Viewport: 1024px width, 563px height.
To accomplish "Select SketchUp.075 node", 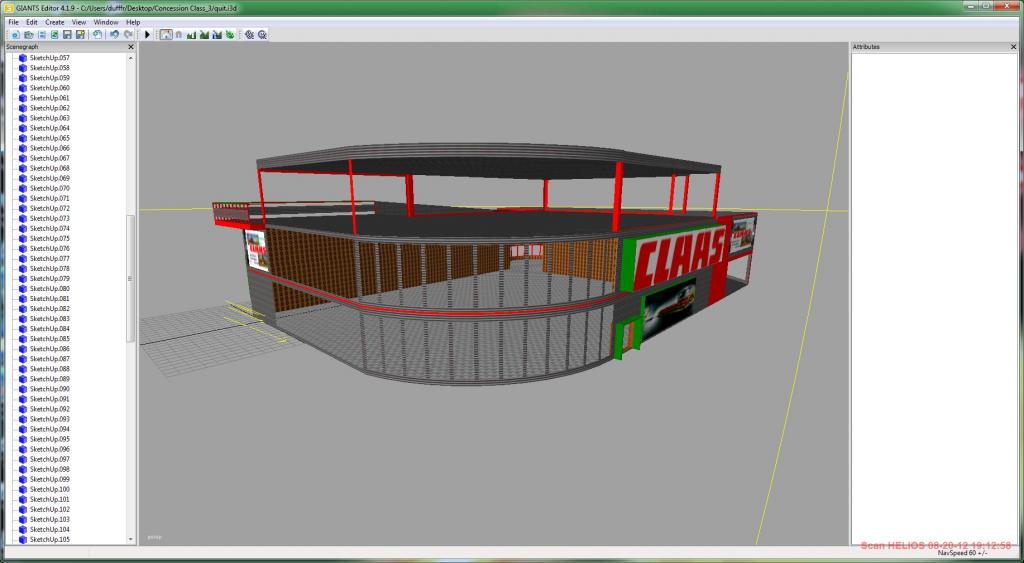I will click(x=50, y=238).
